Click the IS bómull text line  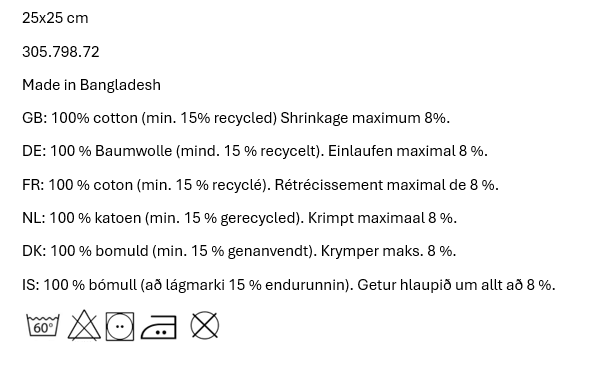pos(288,285)
